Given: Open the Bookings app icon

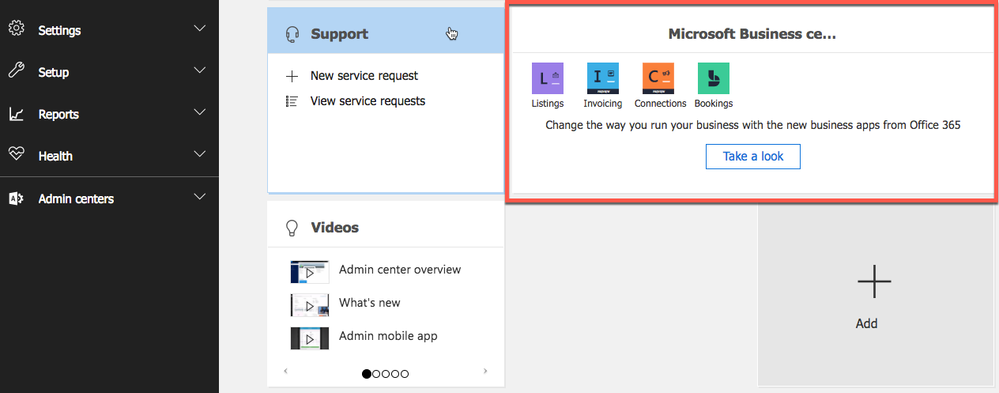Looking at the screenshot, I should click(x=714, y=78).
